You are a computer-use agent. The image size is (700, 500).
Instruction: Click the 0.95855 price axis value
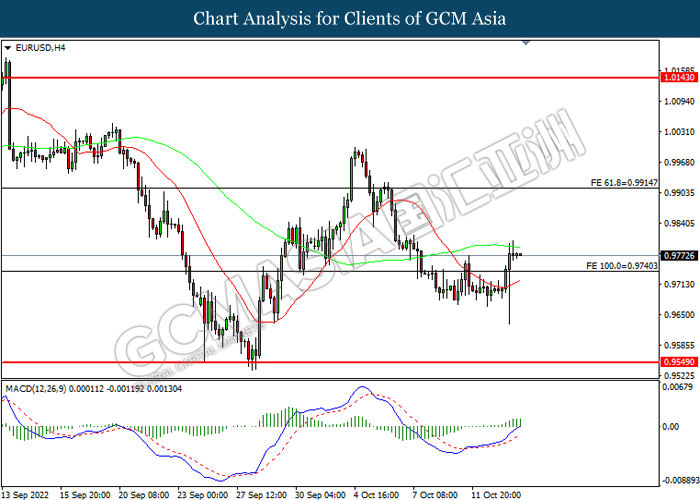click(680, 346)
